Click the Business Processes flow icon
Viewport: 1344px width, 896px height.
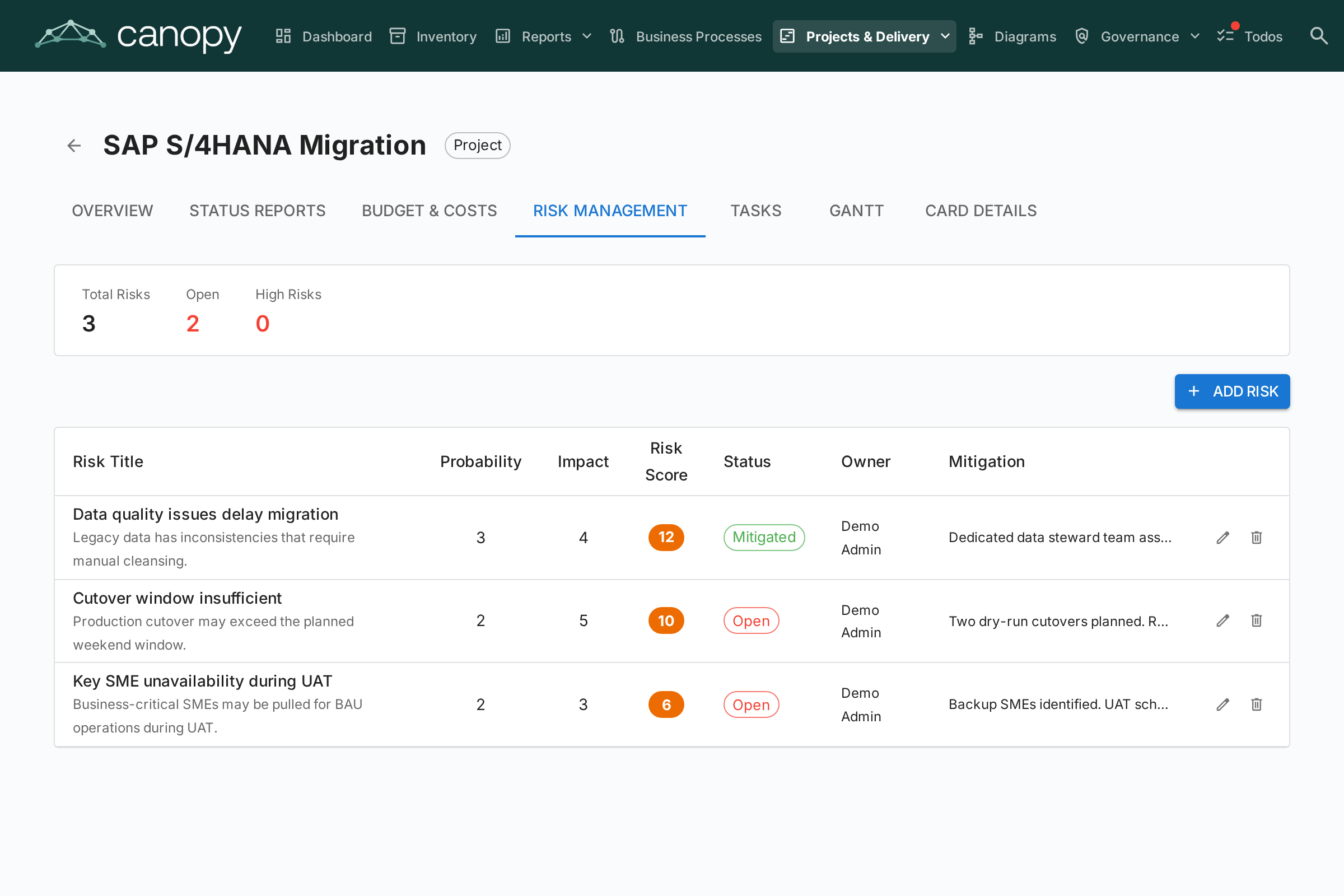tap(617, 36)
